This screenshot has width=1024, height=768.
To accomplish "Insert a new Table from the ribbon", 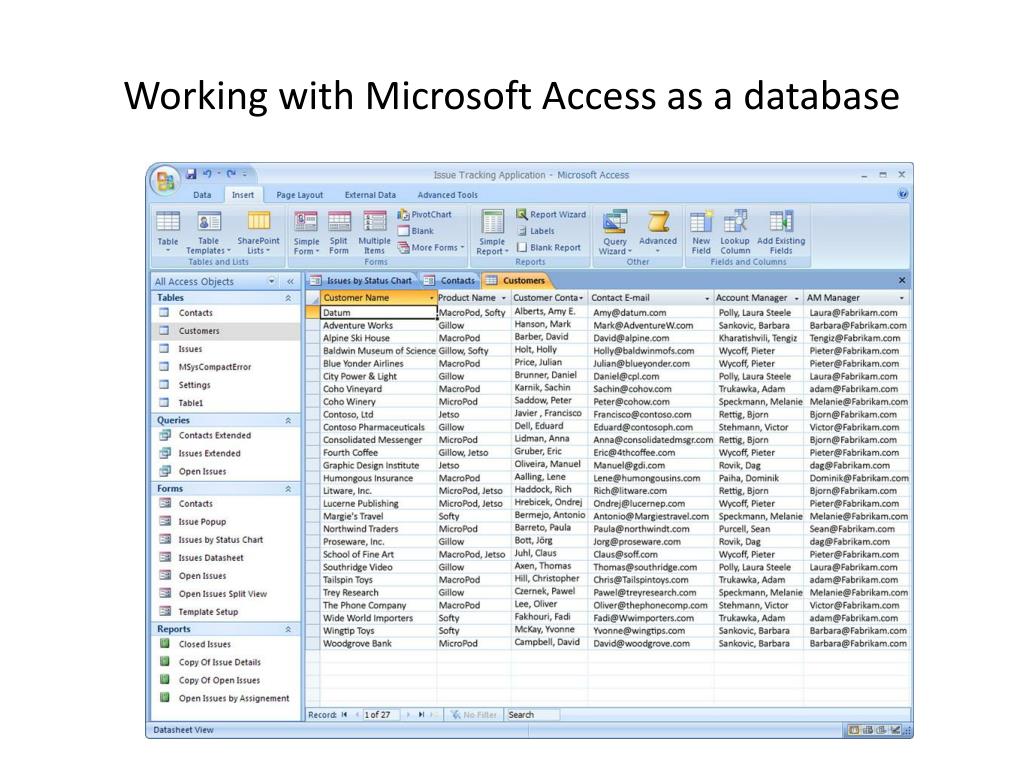I will click(168, 231).
